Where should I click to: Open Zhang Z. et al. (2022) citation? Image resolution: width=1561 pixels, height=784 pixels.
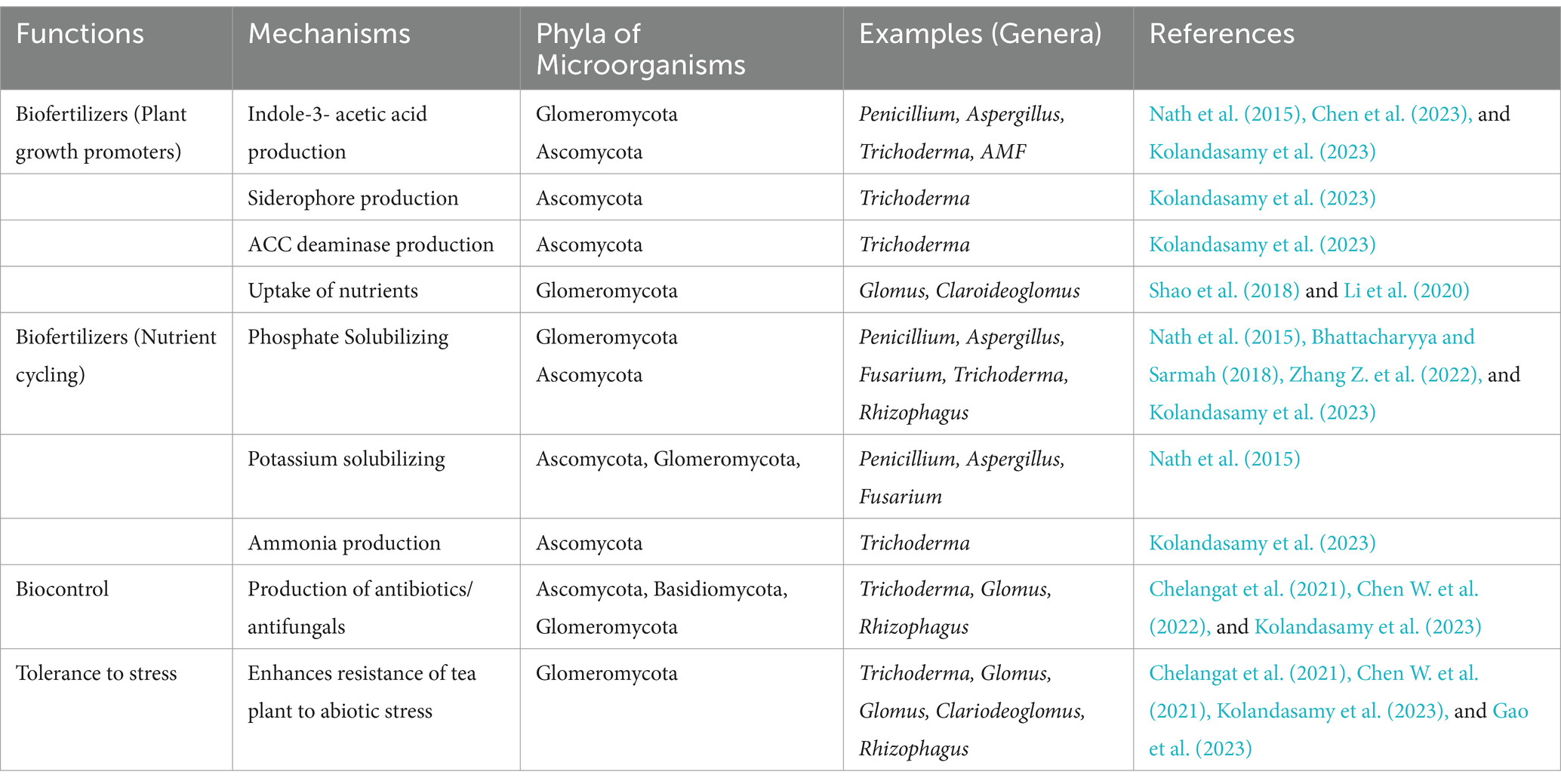(1385, 374)
